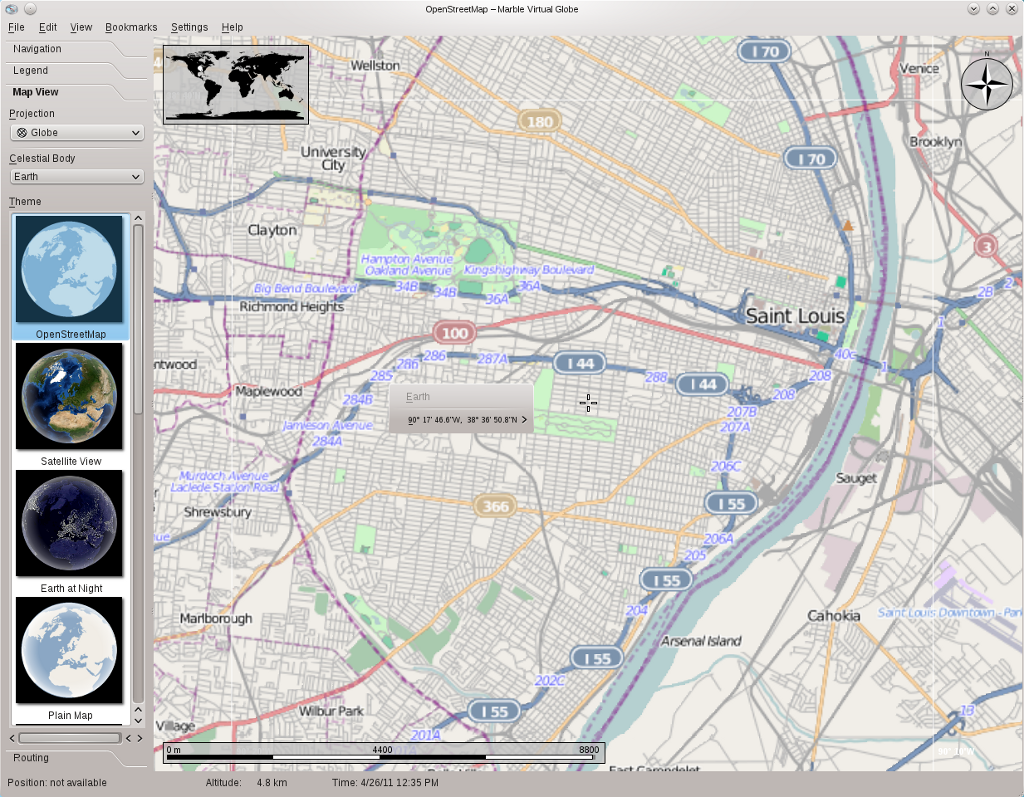Open the Bookmarks menu
This screenshot has width=1024, height=797.
tap(131, 27)
